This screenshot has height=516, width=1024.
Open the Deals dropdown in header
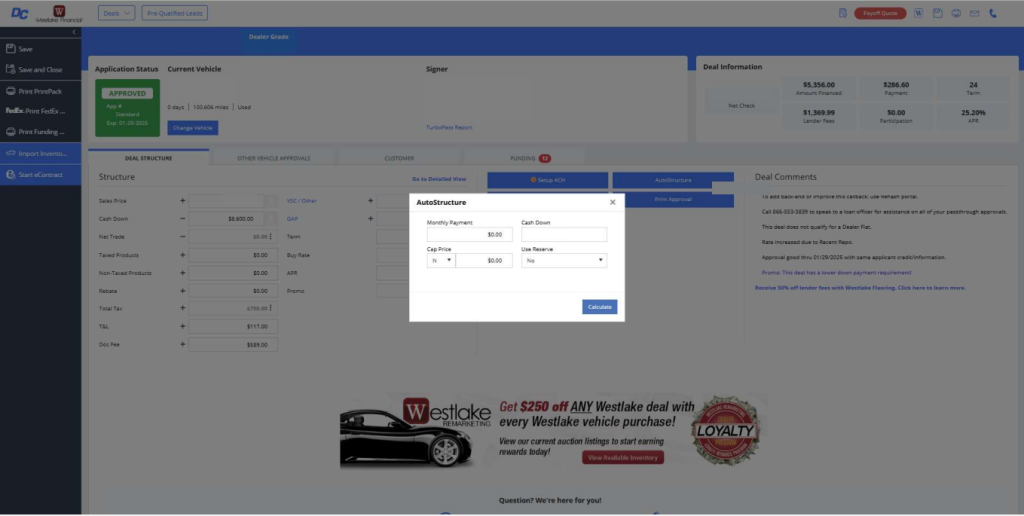click(116, 13)
